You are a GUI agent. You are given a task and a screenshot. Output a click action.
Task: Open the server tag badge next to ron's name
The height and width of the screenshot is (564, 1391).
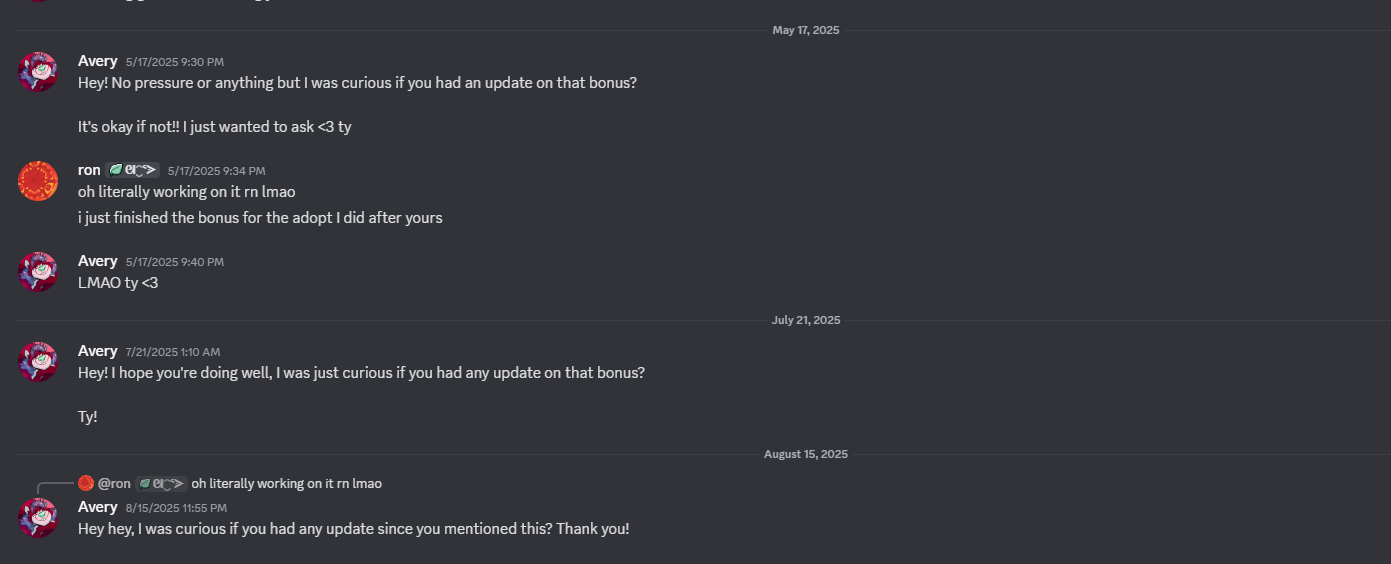(x=133, y=171)
